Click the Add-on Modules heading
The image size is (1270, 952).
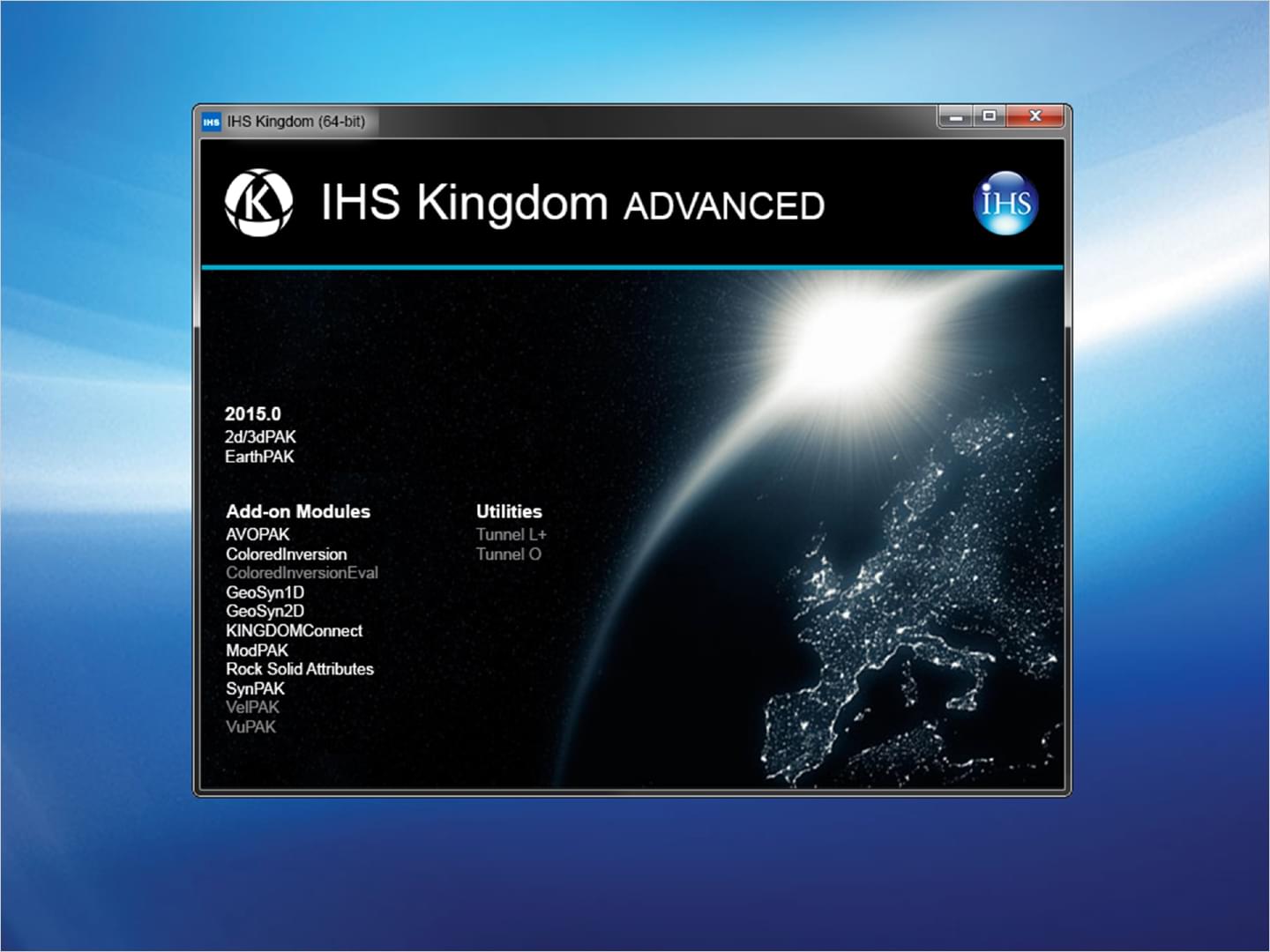pos(298,511)
